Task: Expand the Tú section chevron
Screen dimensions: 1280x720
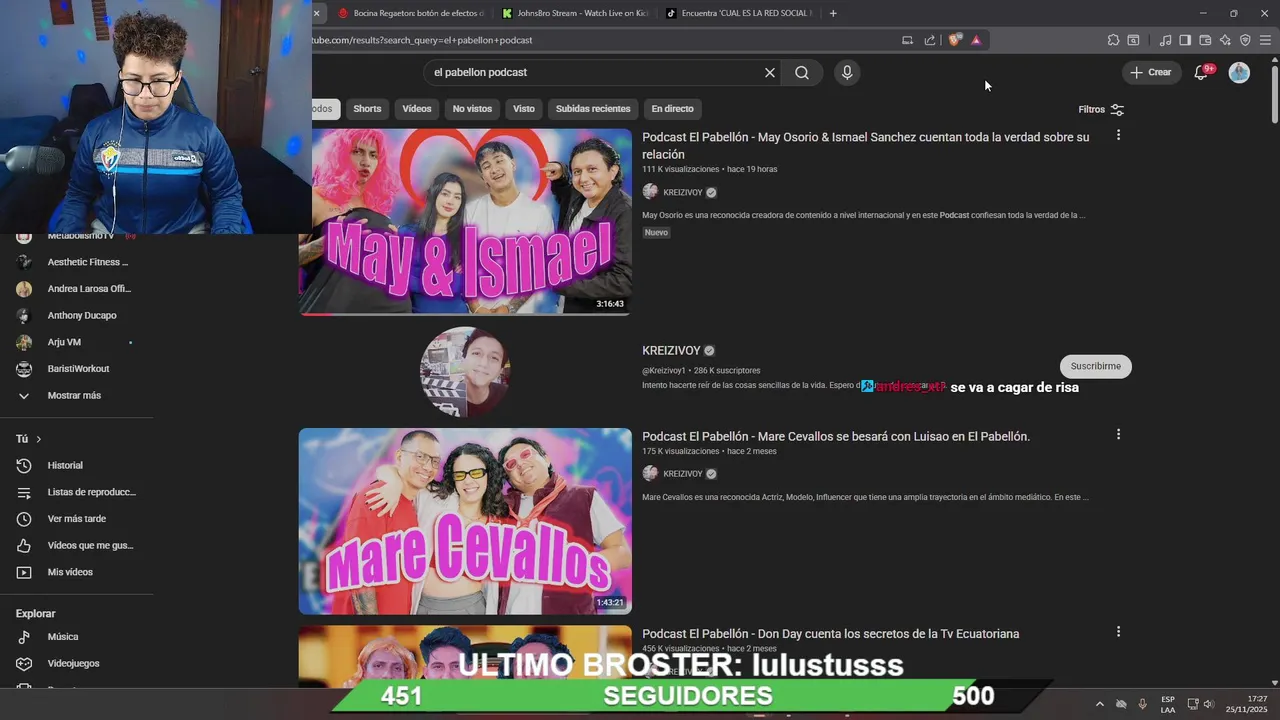Action: pos(39,439)
